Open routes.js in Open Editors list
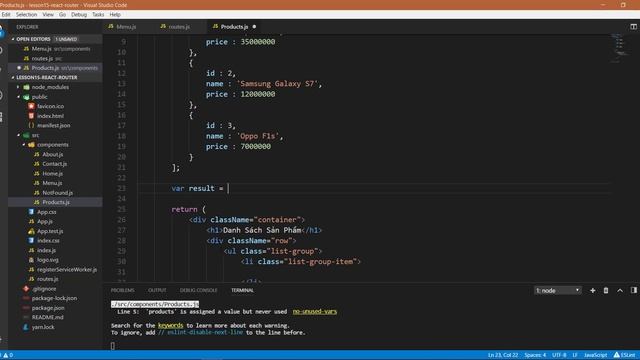This screenshot has height=360, width=640. [x=42, y=58]
